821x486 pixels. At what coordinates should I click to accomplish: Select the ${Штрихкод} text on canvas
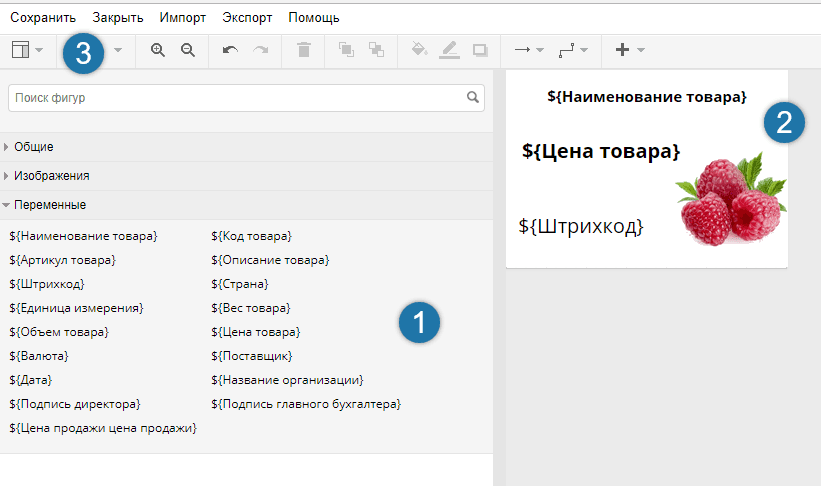[x=581, y=226]
